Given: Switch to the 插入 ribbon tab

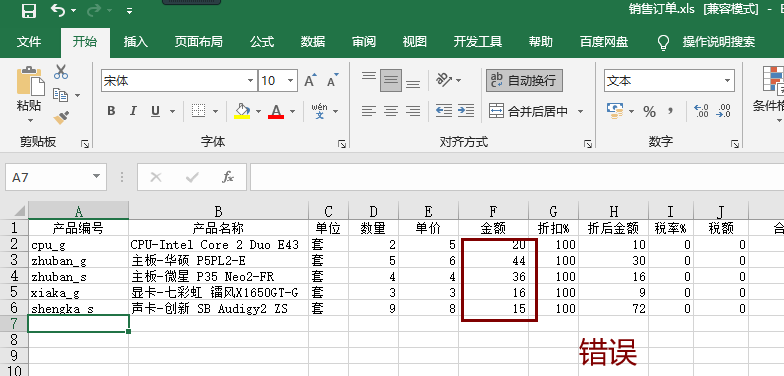Looking at the screenshot, I should coord(136,42).
